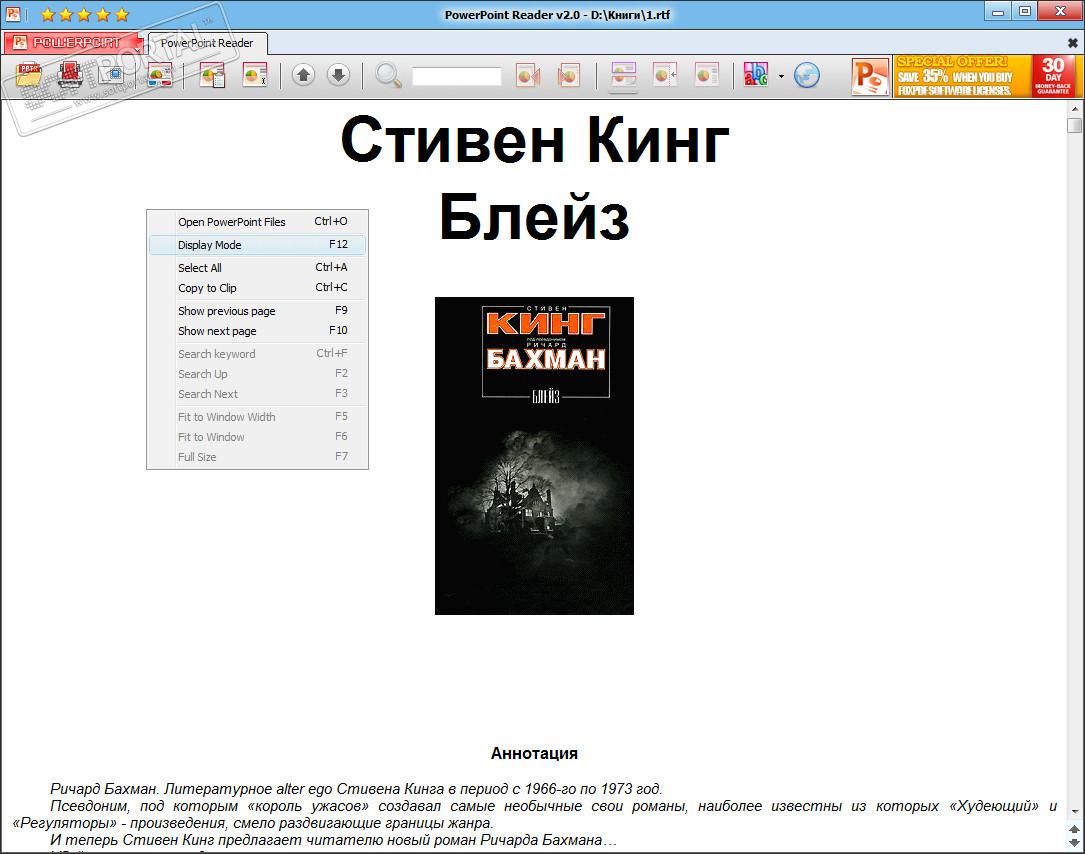Click the app icon in title bar
The height and width of the screenshot is (854, 1085).
(x=12, y=13)
